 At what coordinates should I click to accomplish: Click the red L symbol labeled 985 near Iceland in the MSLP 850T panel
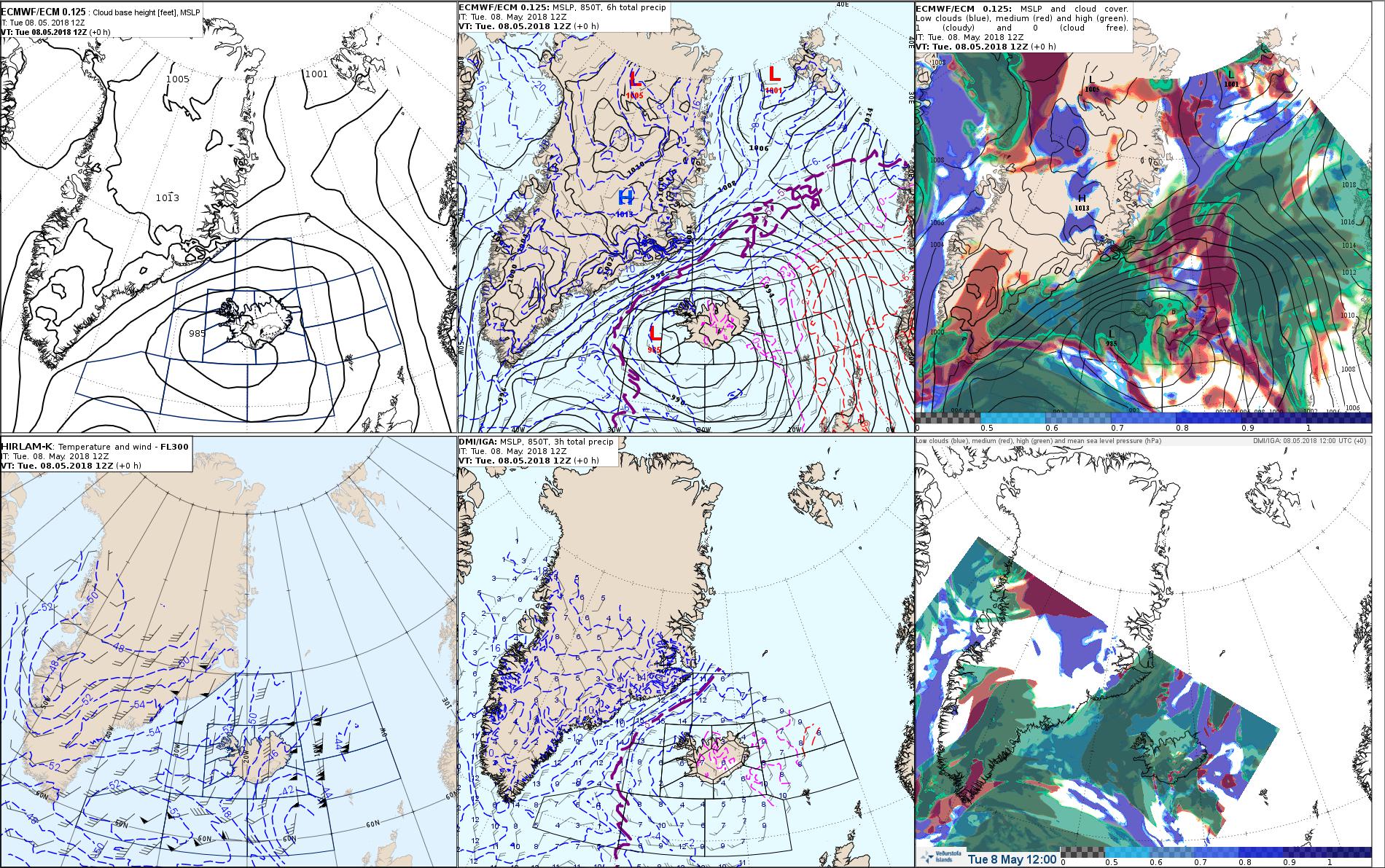(655, 335)
